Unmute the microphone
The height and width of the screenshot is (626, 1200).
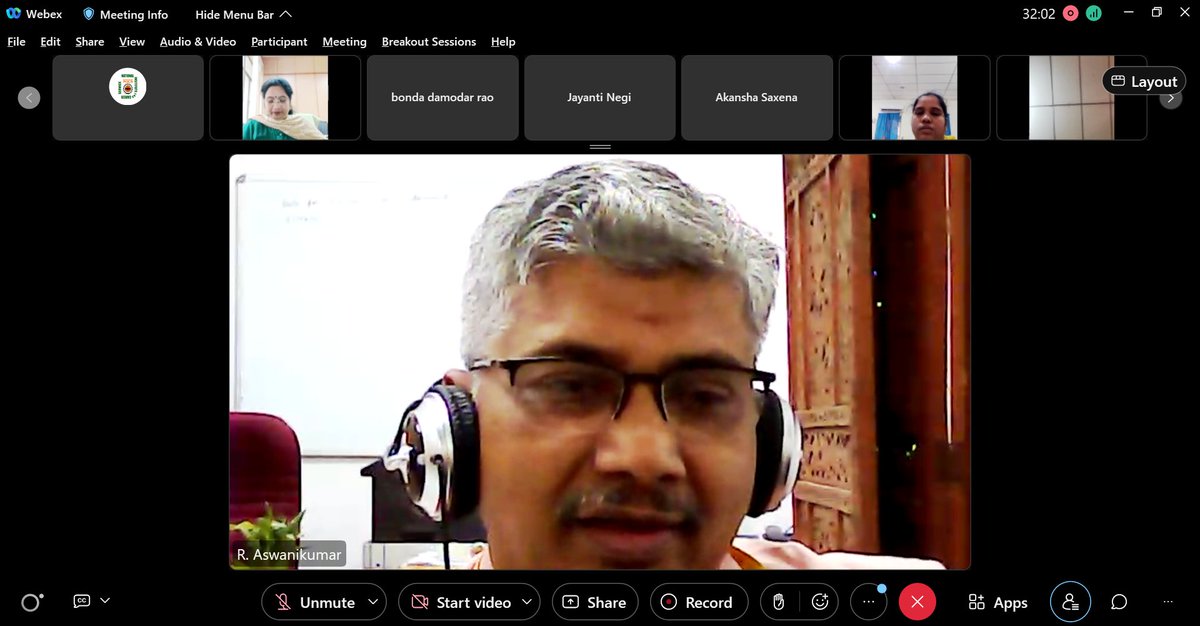[x=313, y=602]
